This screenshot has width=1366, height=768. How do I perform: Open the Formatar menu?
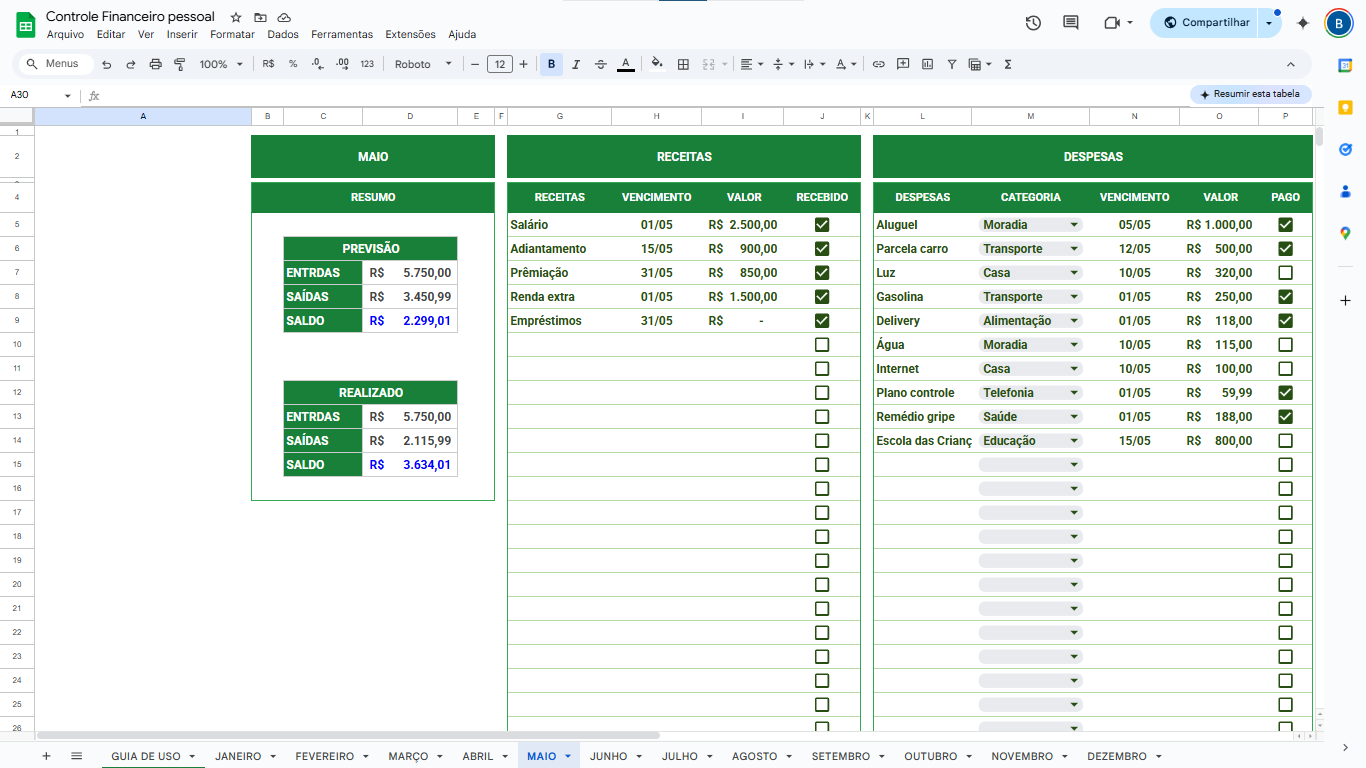coord(232,34)
